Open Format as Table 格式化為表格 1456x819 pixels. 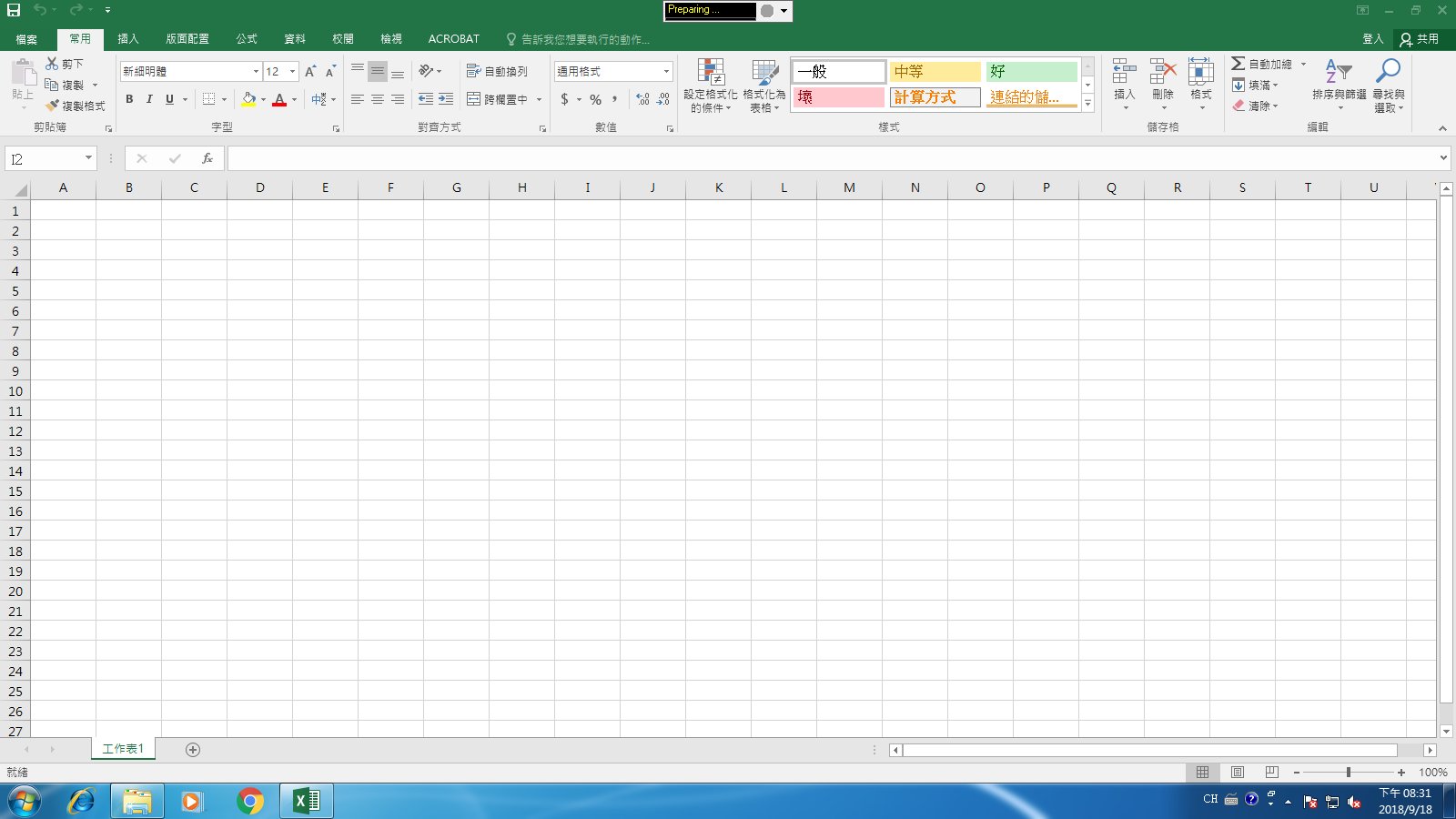[764, 86]
